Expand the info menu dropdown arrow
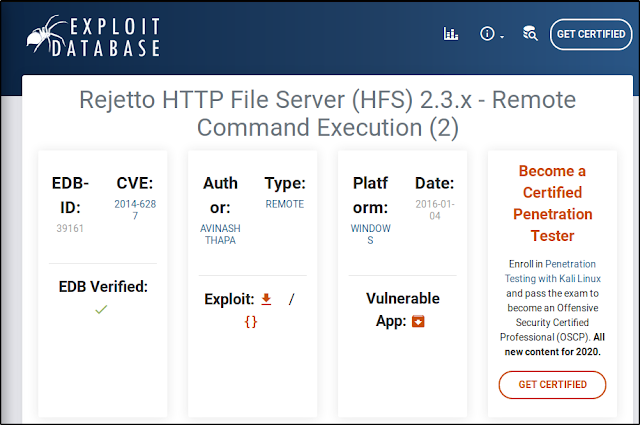 click(502, 36)
